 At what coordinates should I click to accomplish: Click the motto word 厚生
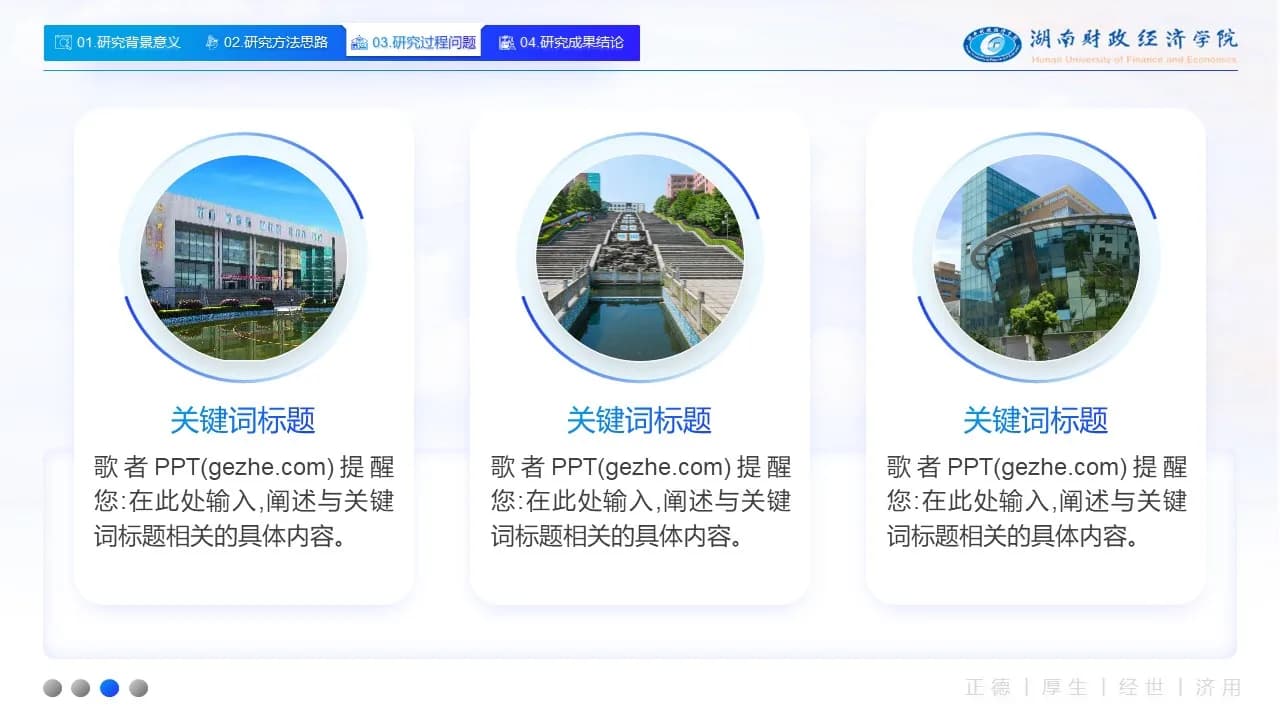1064,687
